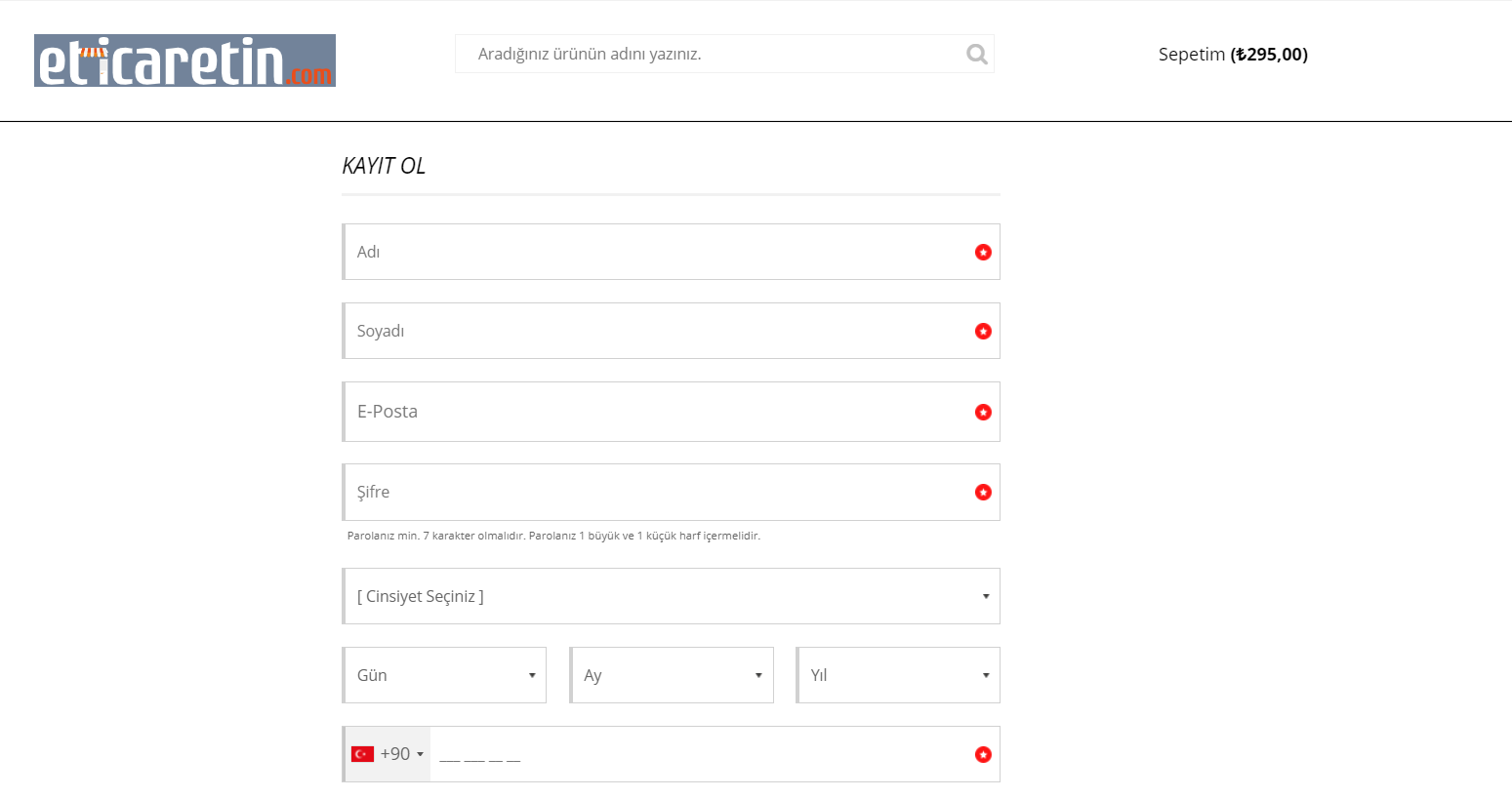Click the eticaretin.com logo

184,60
